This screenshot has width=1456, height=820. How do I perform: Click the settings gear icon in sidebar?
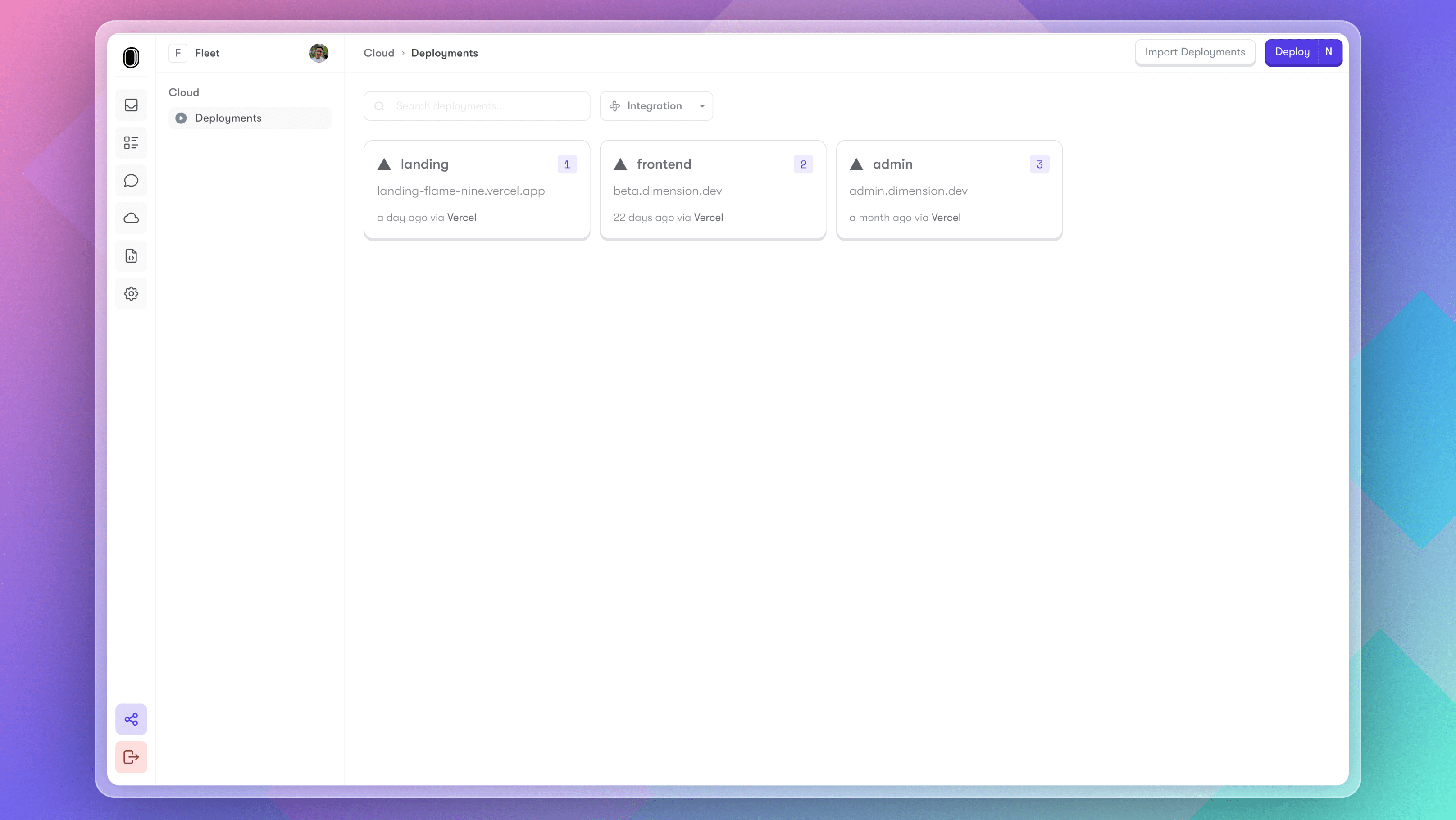pos(131,293)
